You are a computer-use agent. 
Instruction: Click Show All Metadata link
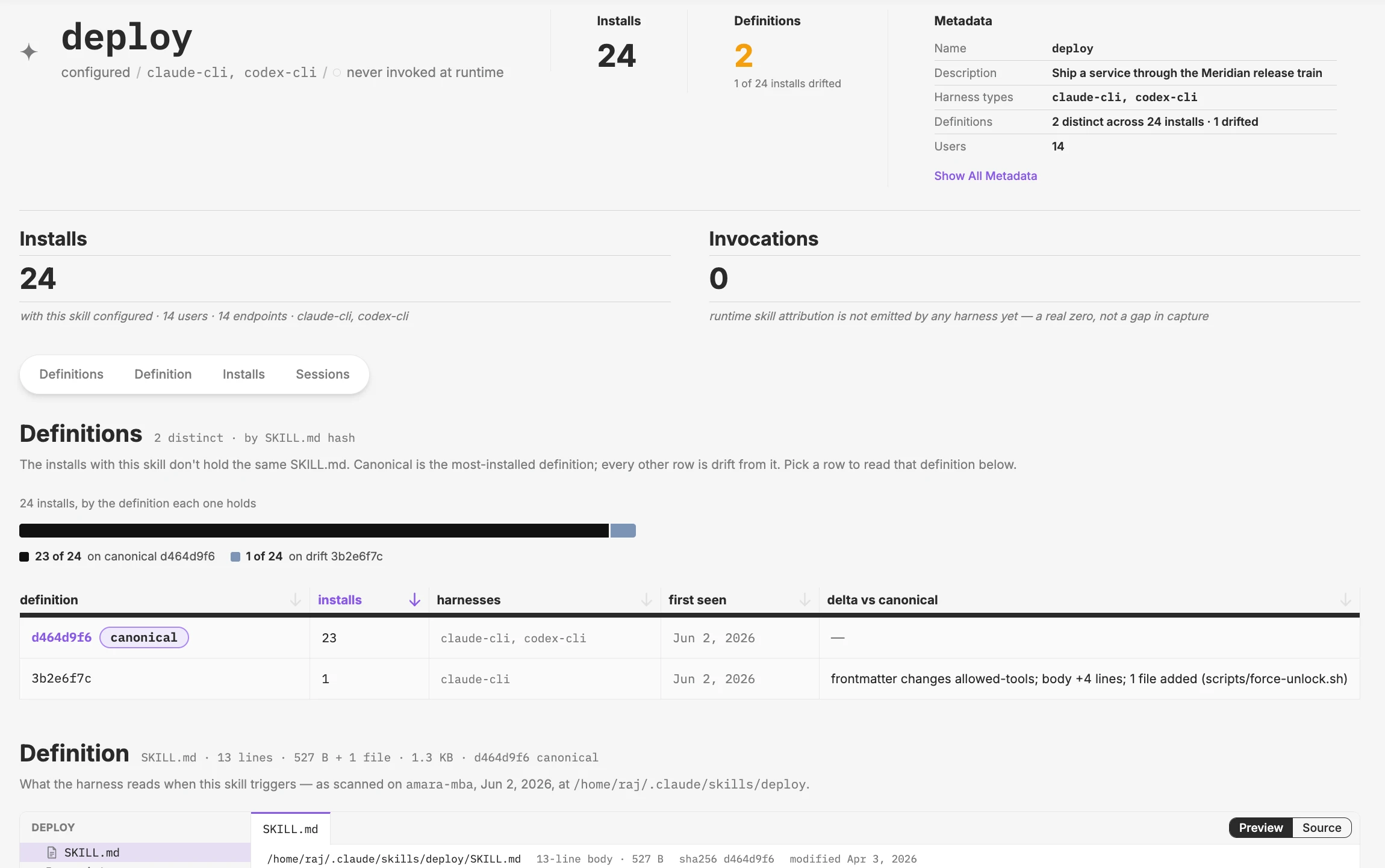(985, 176)
